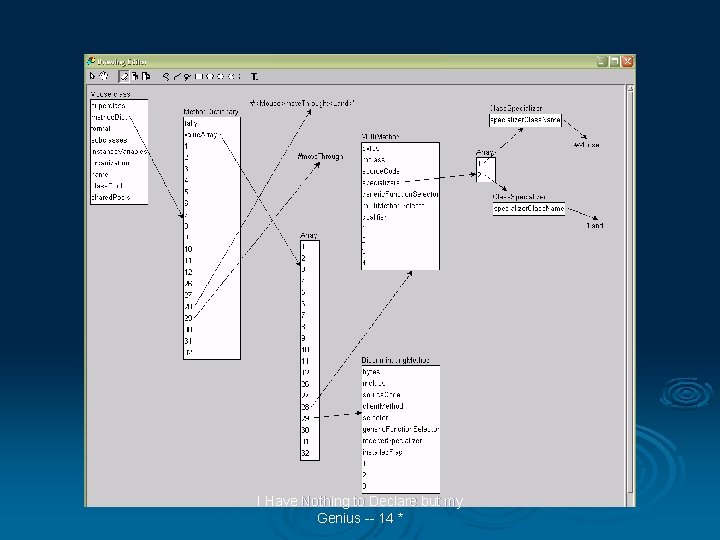Click row 12 in Method Dictionary box
The height and width of the screenshot is (540, 720).
(x=212, y=272)
